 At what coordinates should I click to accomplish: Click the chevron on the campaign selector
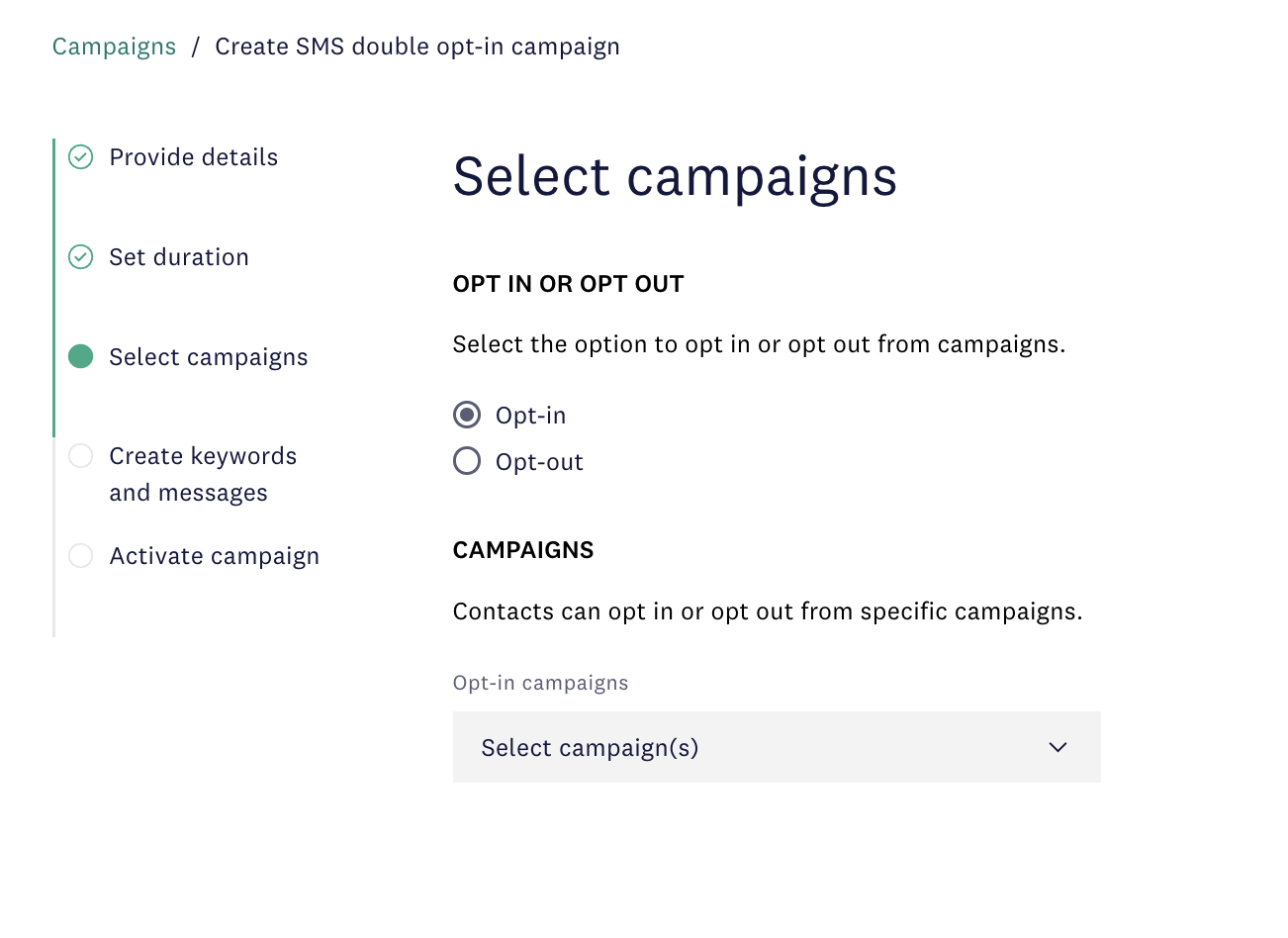[1058, 747]
